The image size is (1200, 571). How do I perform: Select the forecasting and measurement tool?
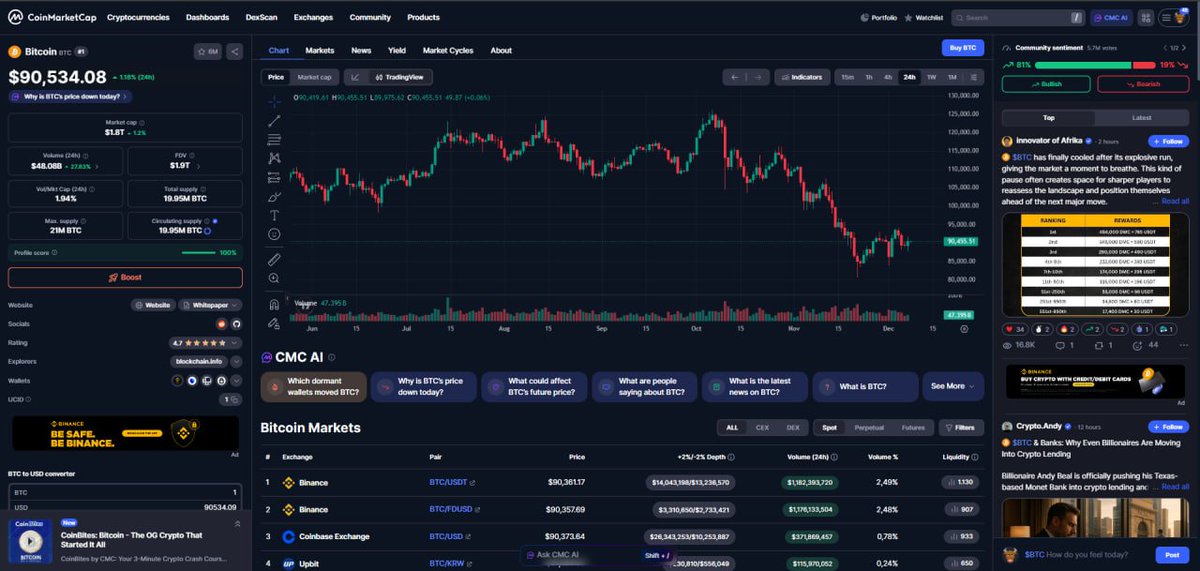click(x=274, y=177)
